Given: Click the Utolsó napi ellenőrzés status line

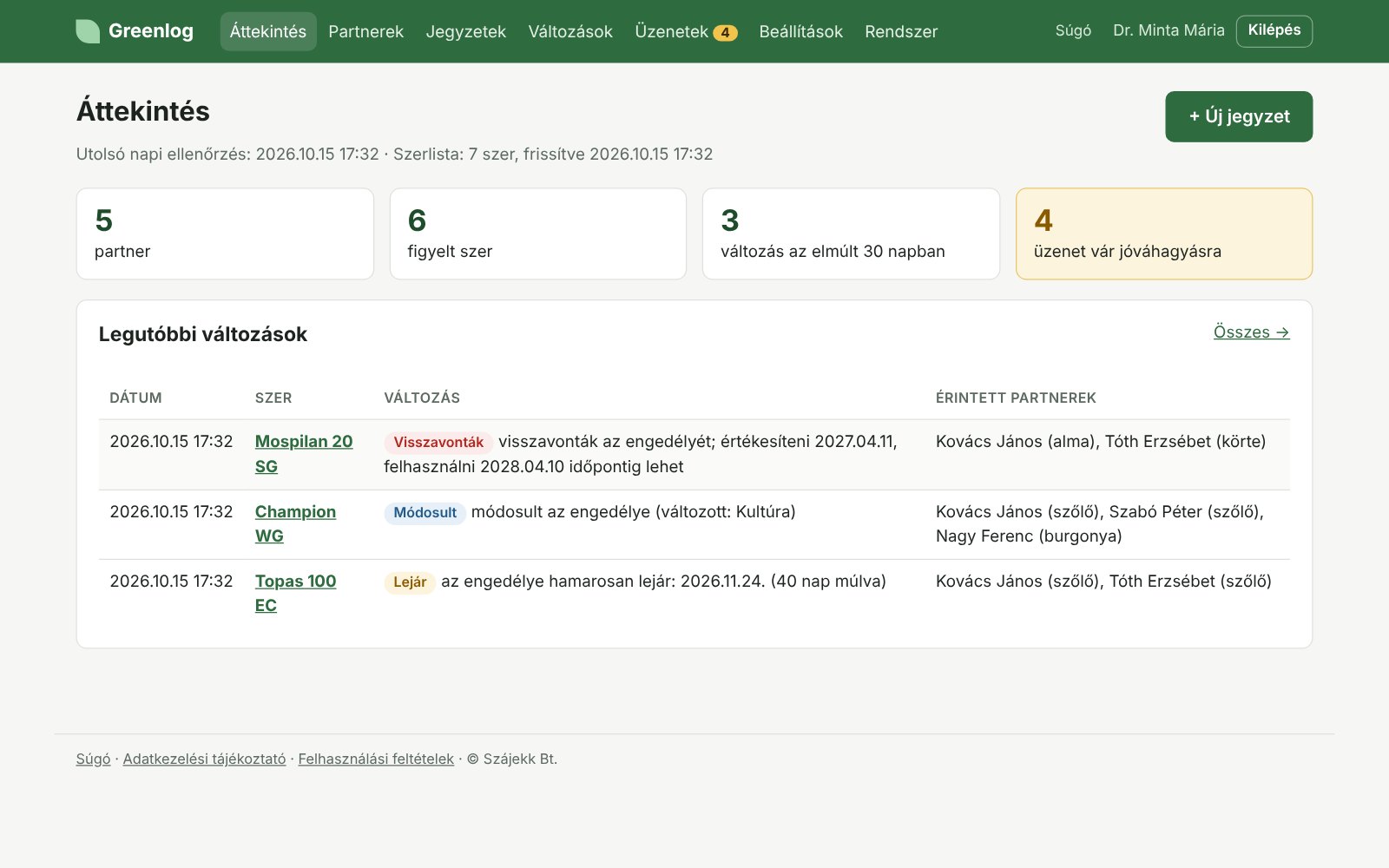Looking at the screenshot, I should coord(394,154).
